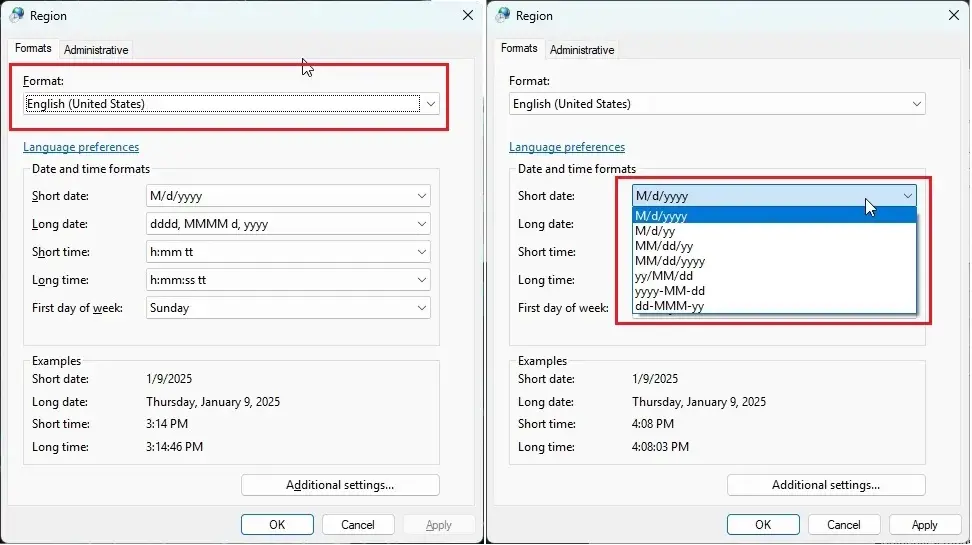
Task: Switch to Administrative tab in left dialog
Action: (96, 50)
